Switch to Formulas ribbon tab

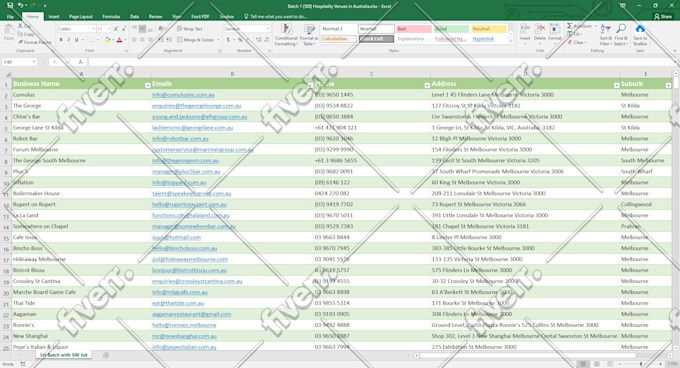pyautogui.click(x=111, y=16)
